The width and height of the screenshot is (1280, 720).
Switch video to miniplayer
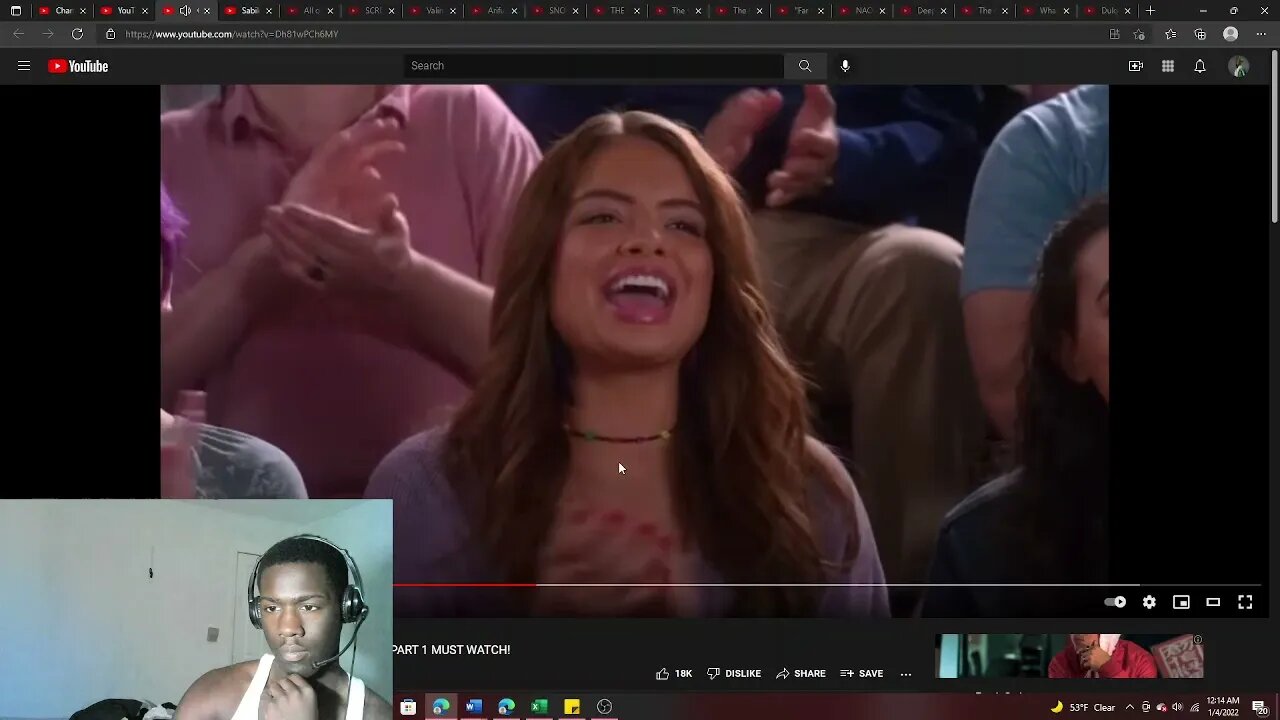tap(1181, 602)
